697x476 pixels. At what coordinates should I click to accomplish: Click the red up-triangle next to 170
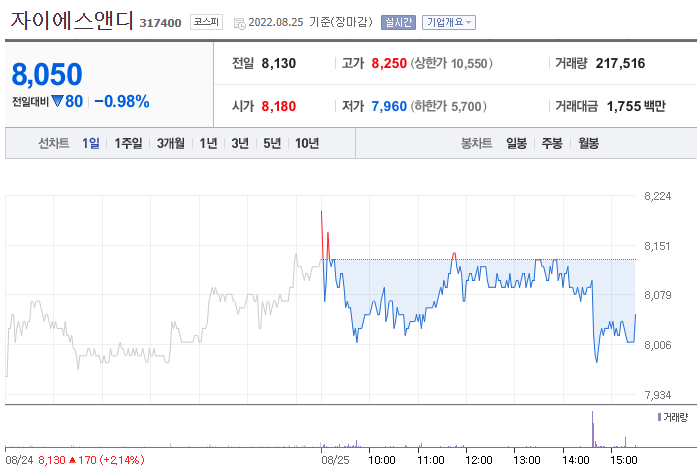tap(72, 460)
